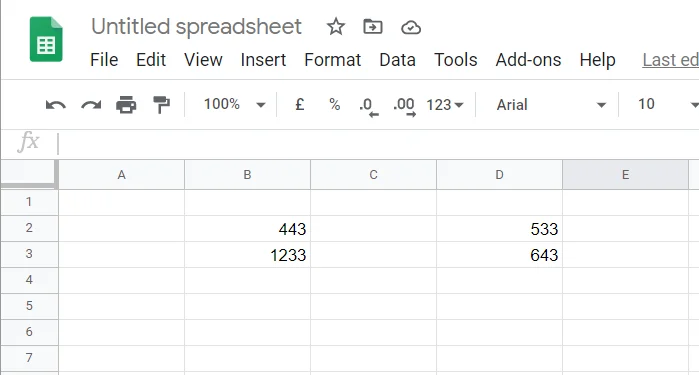Open the 123 more formats dropdown

(445, 105)
